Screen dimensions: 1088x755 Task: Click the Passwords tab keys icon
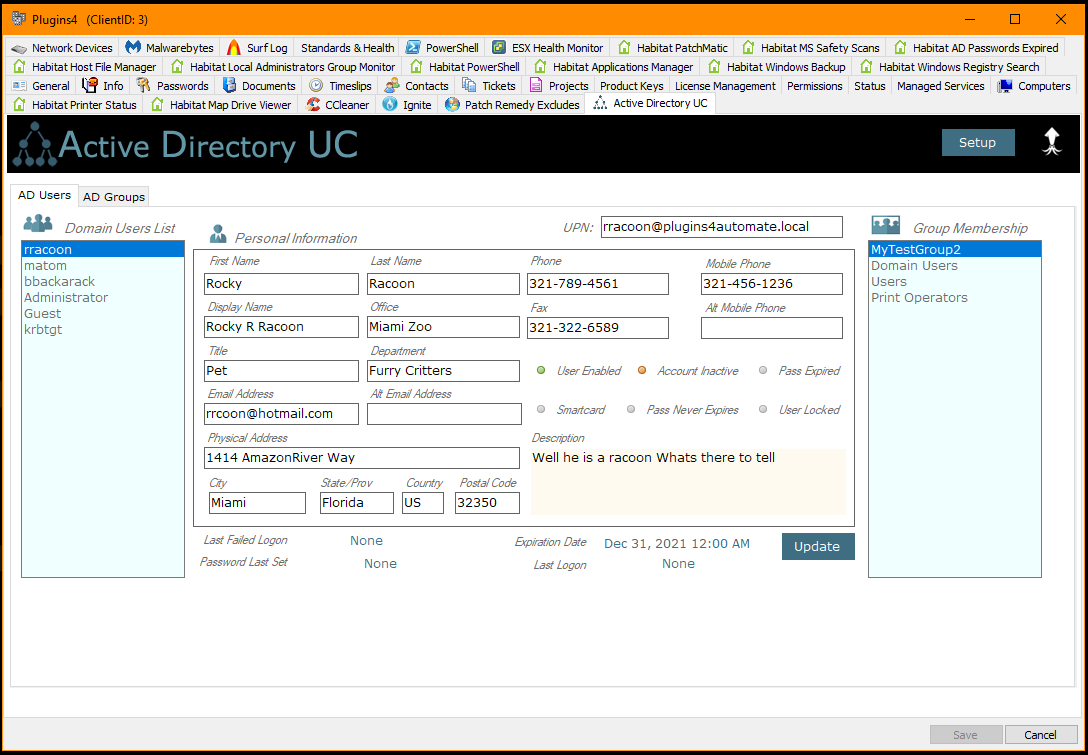[x=144, y=86]
